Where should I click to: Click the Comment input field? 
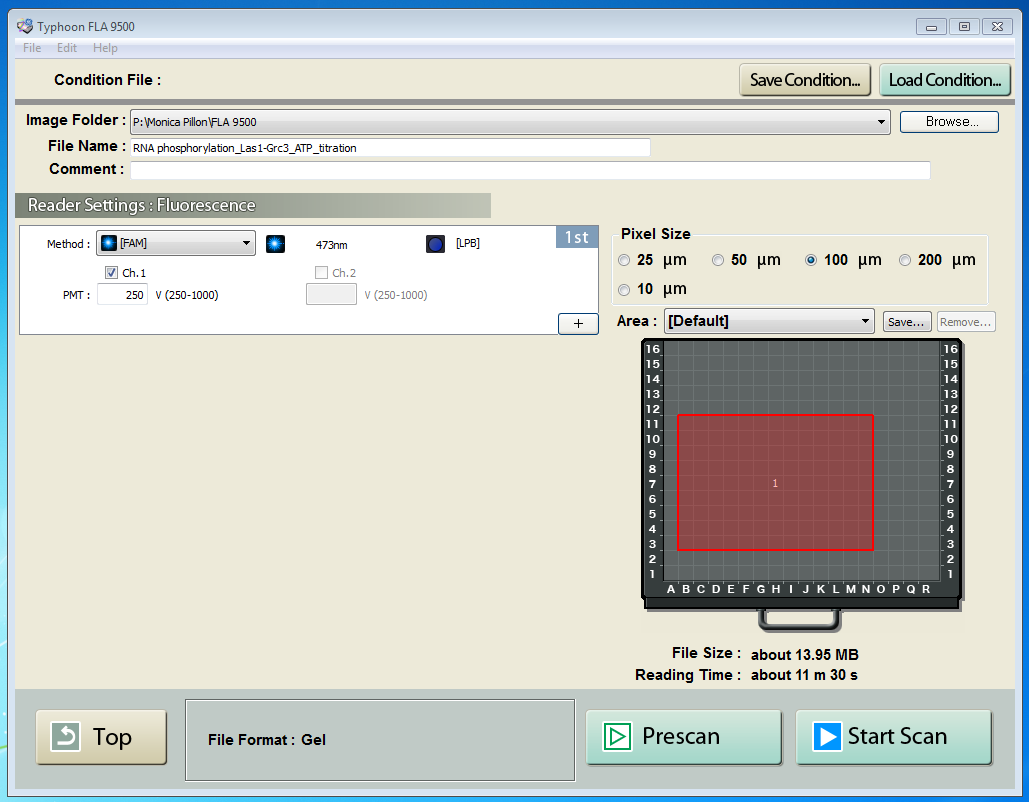530,170
